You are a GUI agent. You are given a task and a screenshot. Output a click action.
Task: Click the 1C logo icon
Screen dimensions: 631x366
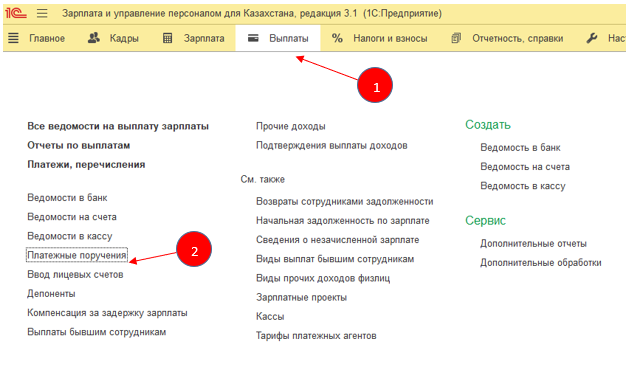click(x=16, y=13)
